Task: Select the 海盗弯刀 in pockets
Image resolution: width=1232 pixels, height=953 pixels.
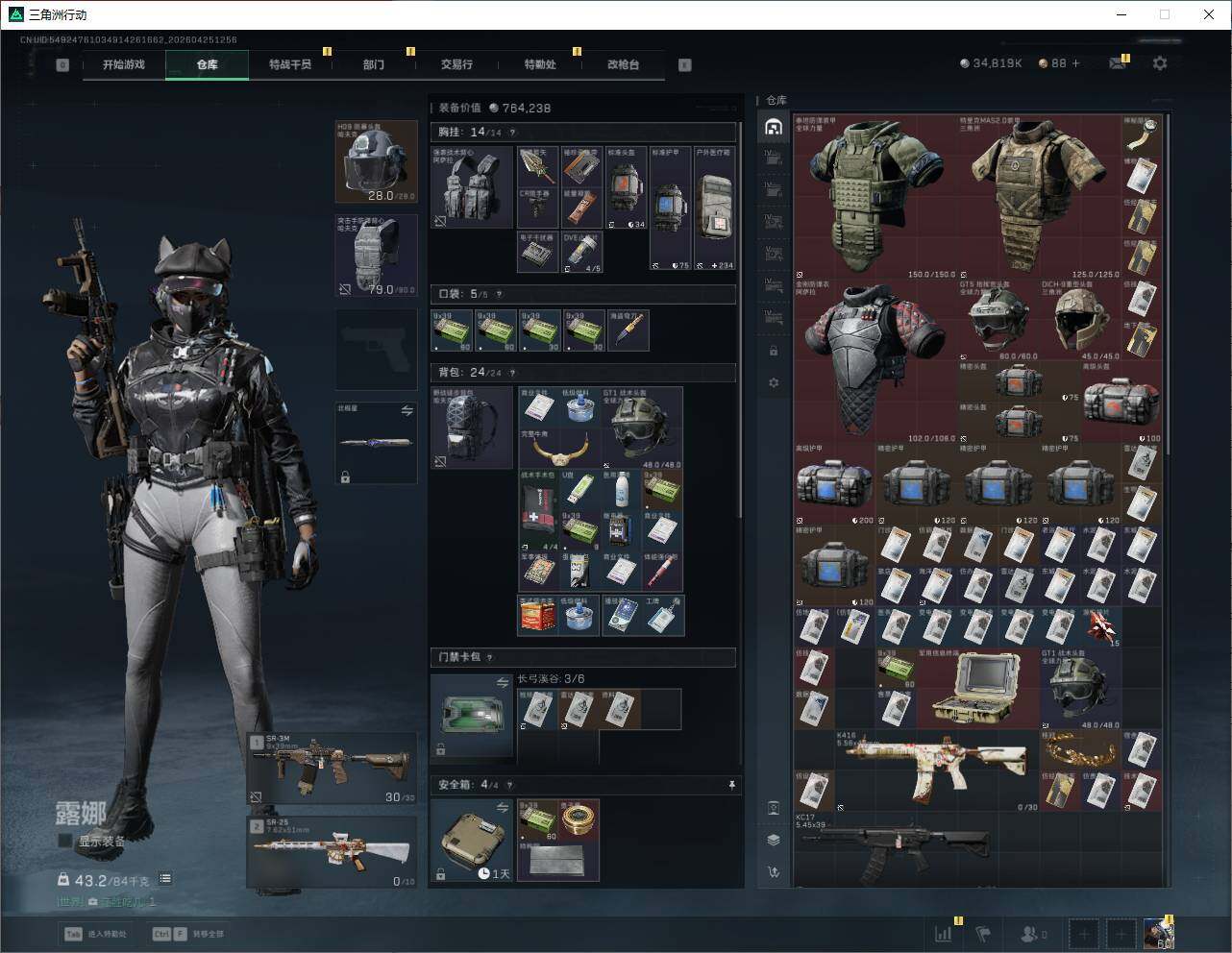Action: tap(628, 330)
